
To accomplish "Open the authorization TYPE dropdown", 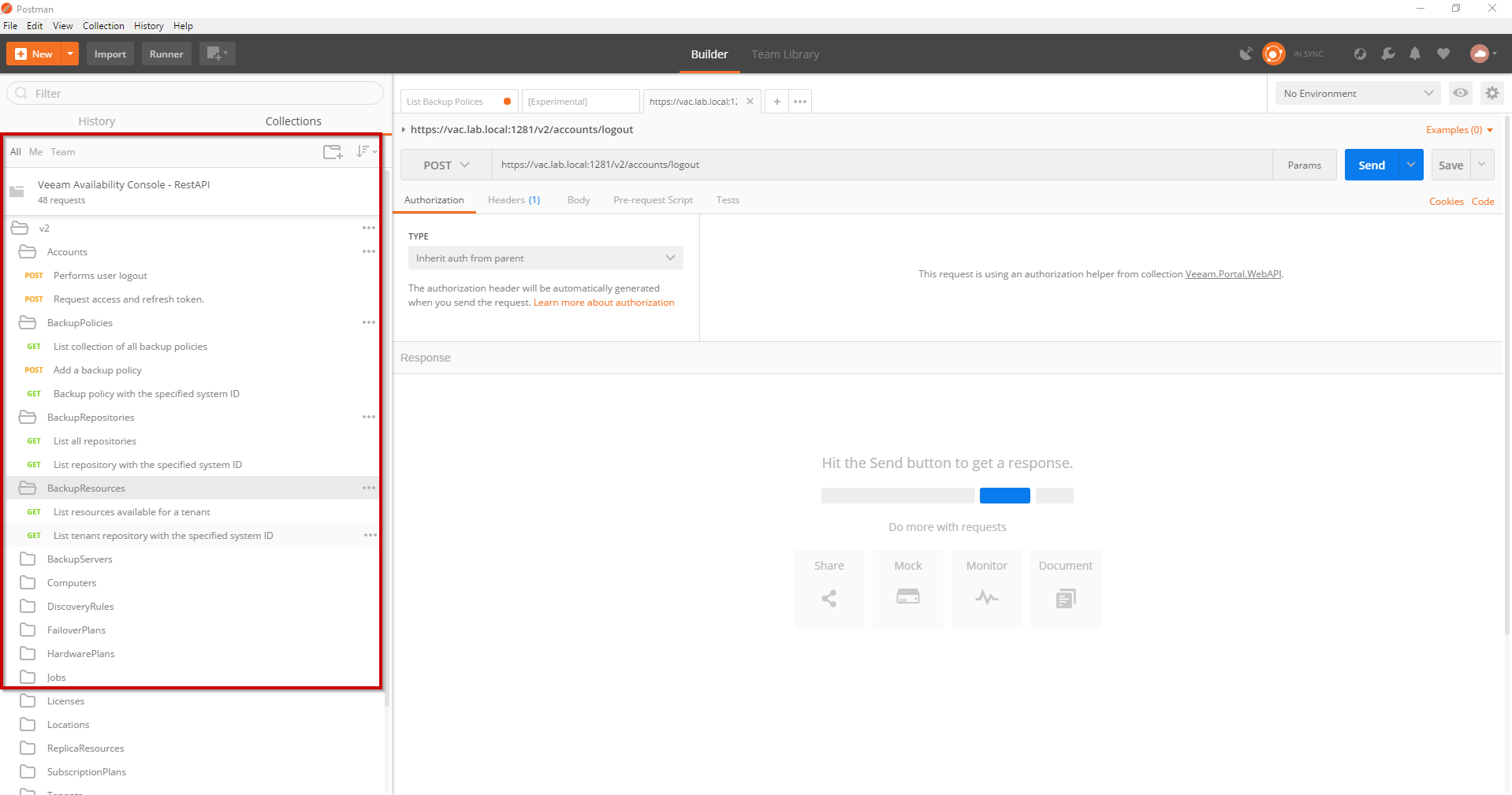I will [546, 258].
